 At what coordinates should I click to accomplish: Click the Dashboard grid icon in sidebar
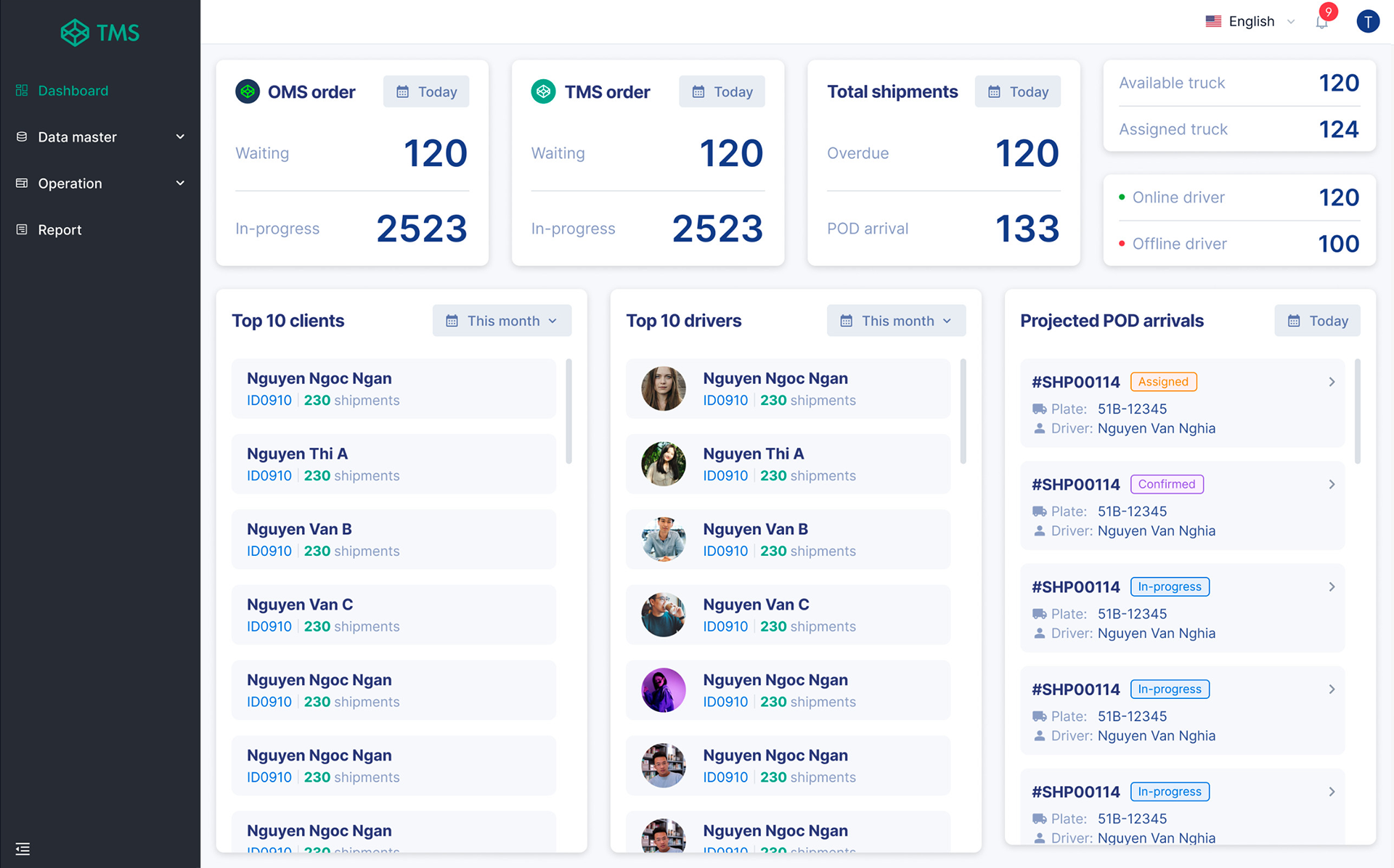click(x=22, y=90)
